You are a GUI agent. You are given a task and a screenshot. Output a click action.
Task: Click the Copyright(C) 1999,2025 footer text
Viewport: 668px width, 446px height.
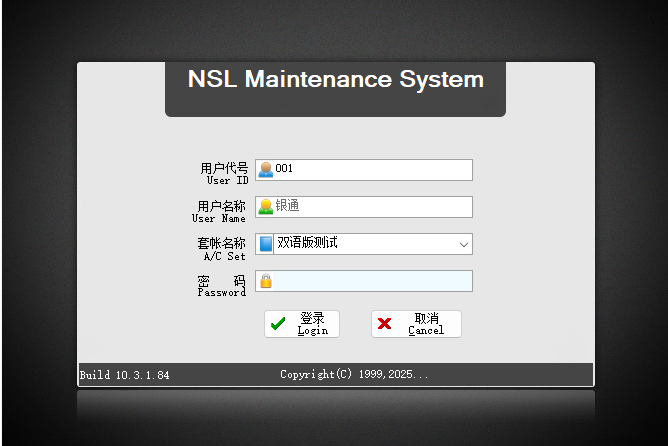tap(354, 375)
